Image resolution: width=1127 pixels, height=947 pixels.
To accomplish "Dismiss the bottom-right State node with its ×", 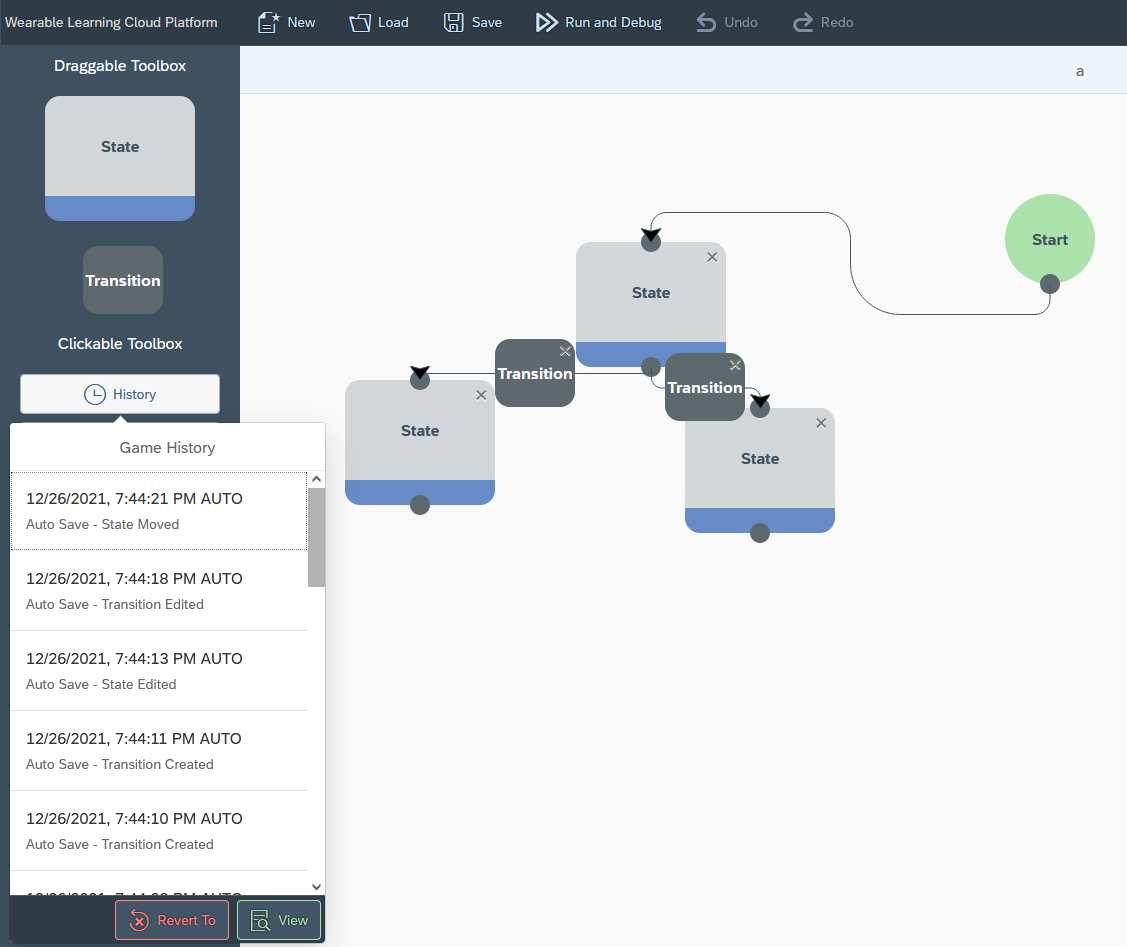I will (821, 423).
